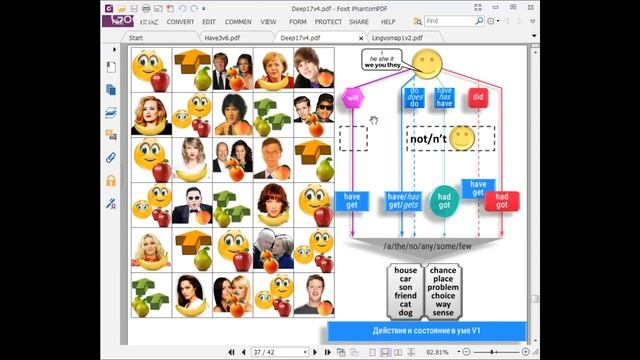Select continuous facing view mode icon
Screen dimensions: 640x360
pyautogui.click(x=411, y=352)
